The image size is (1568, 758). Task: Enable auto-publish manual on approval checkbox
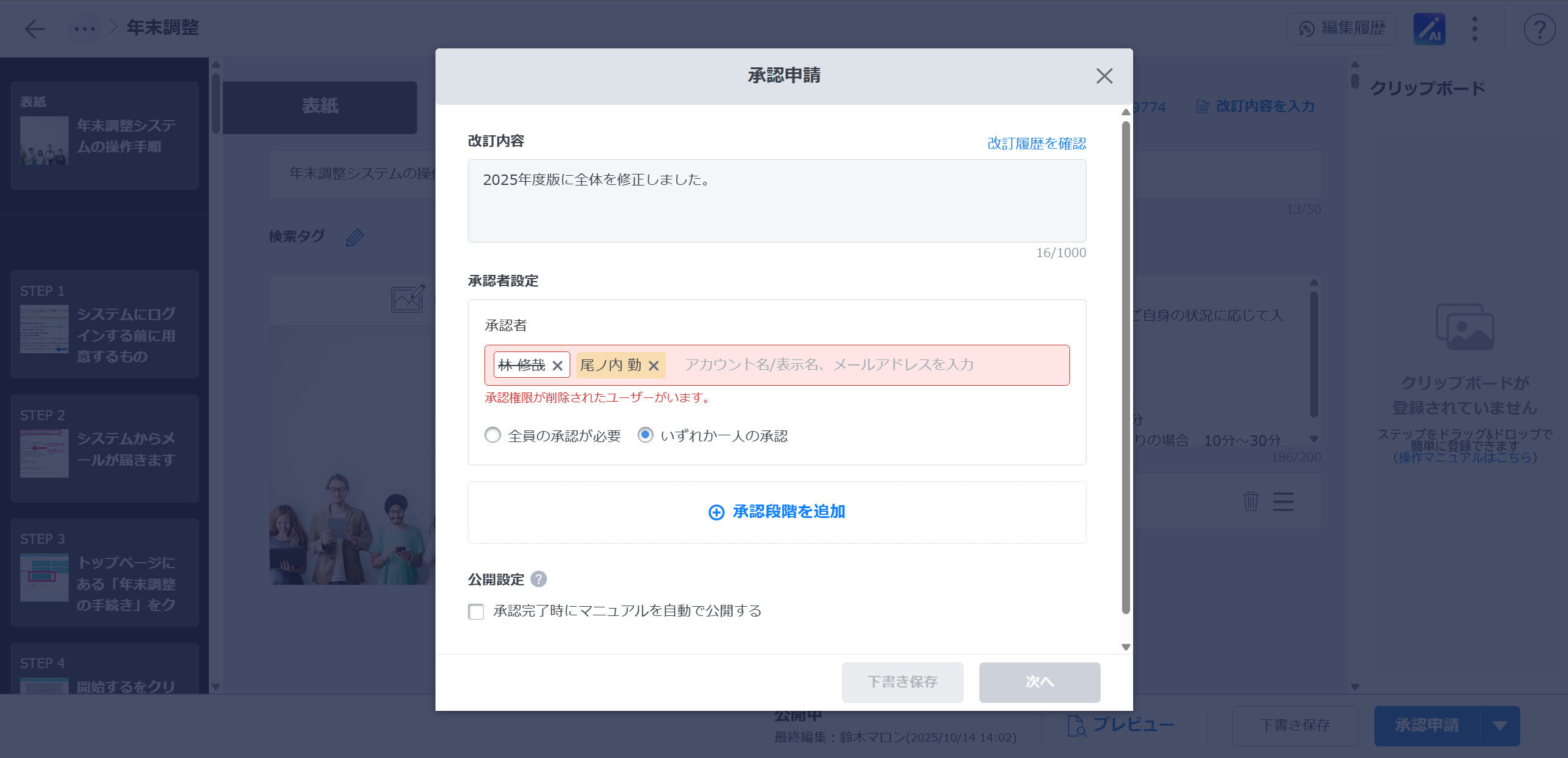[x=476, y=611]
